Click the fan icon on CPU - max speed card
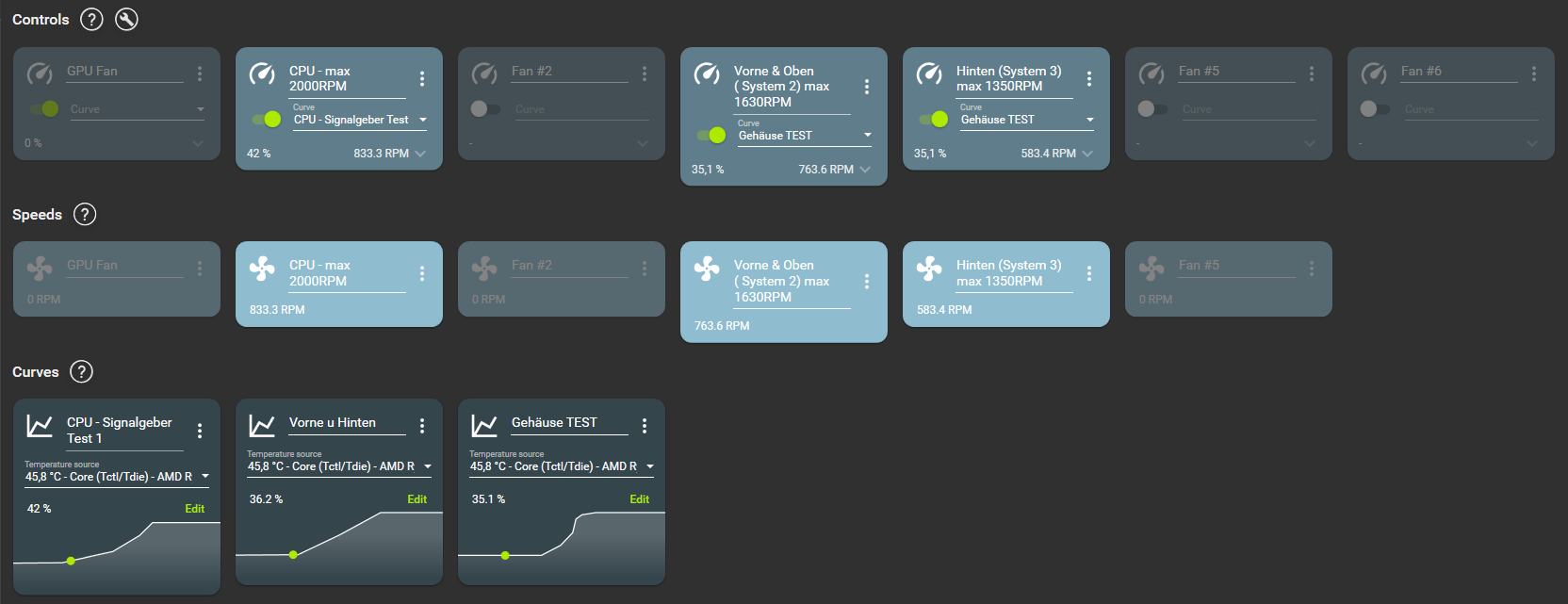The image size is (1568, 604). (262, 269)
